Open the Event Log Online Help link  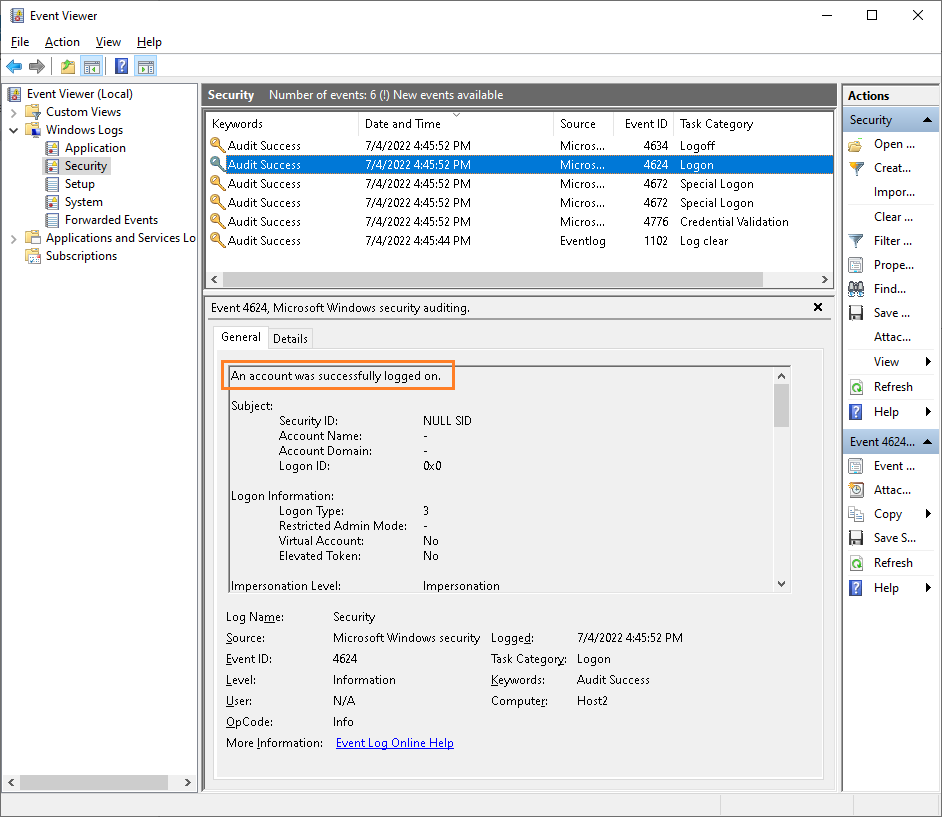tap(394, 743)
